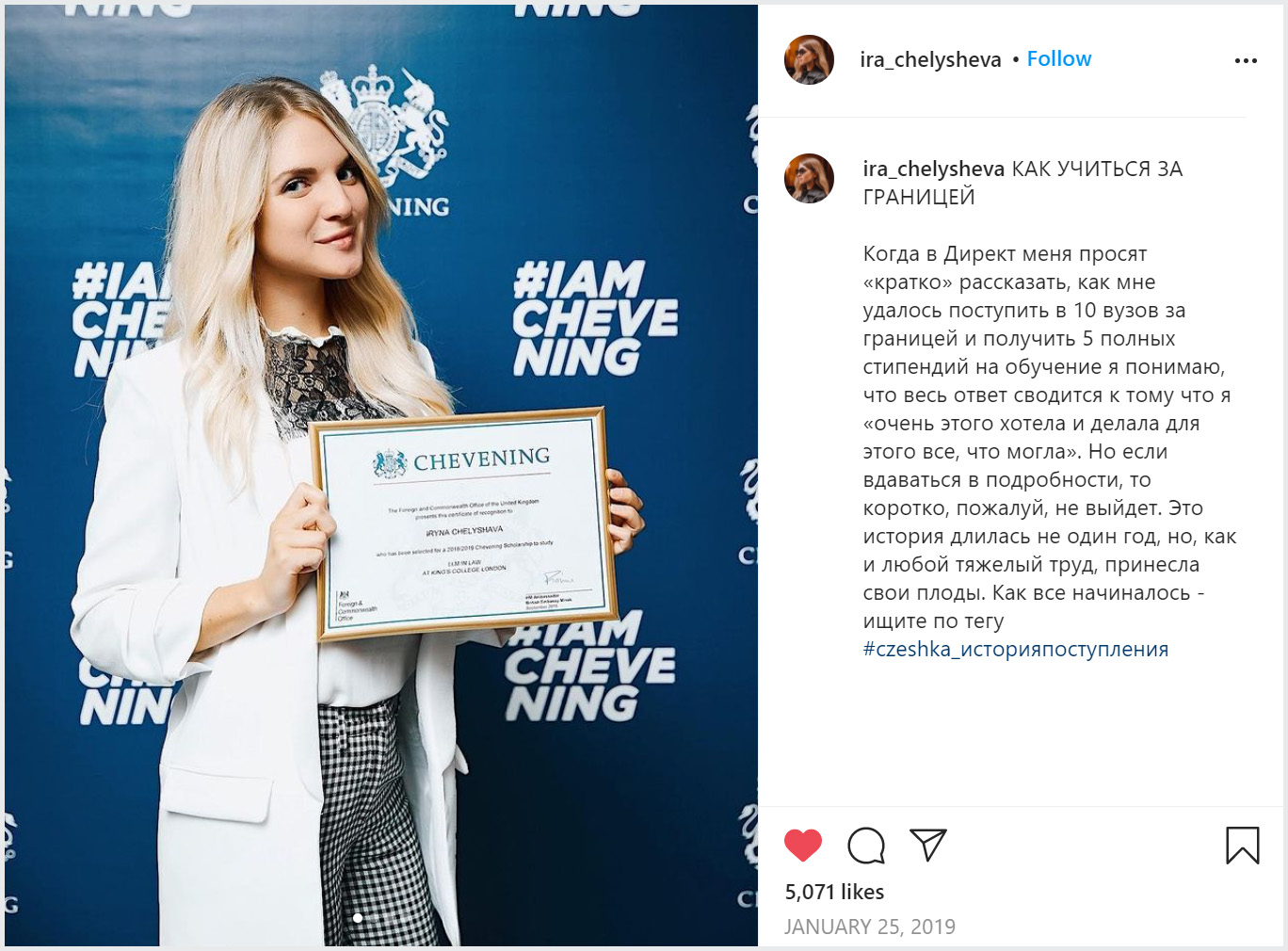Open hashtag #czeshka_историяпоступления
Screen dimensions: 1288x951
click(1016, 649)
